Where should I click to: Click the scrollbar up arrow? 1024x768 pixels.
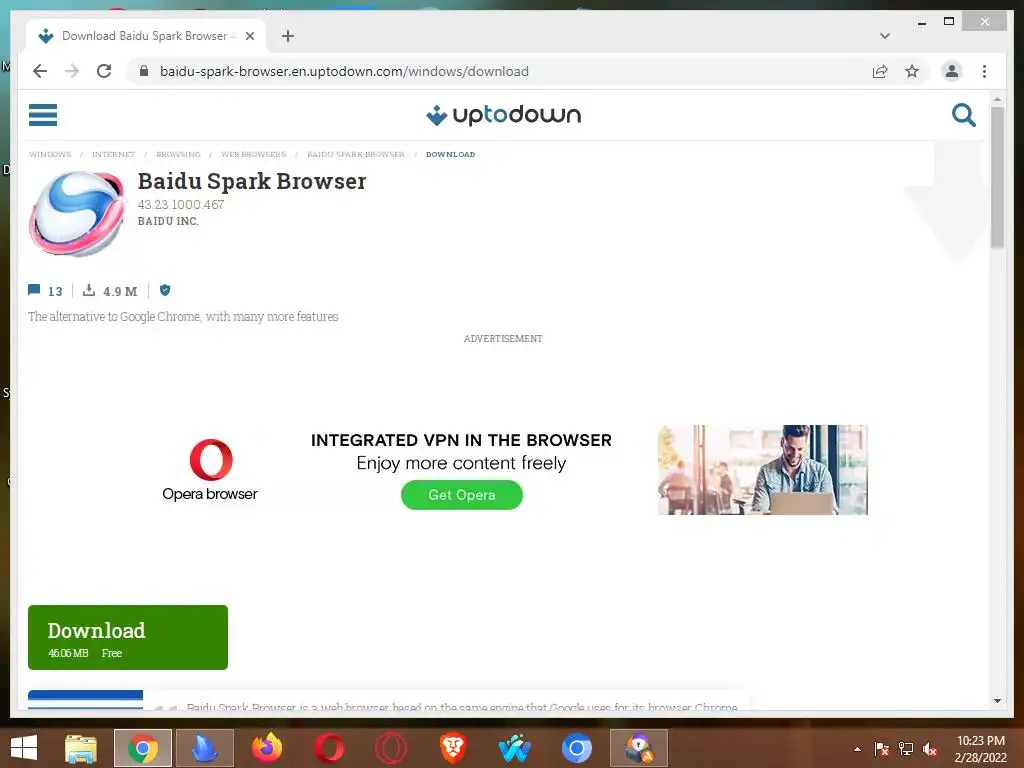click(997, 99)
